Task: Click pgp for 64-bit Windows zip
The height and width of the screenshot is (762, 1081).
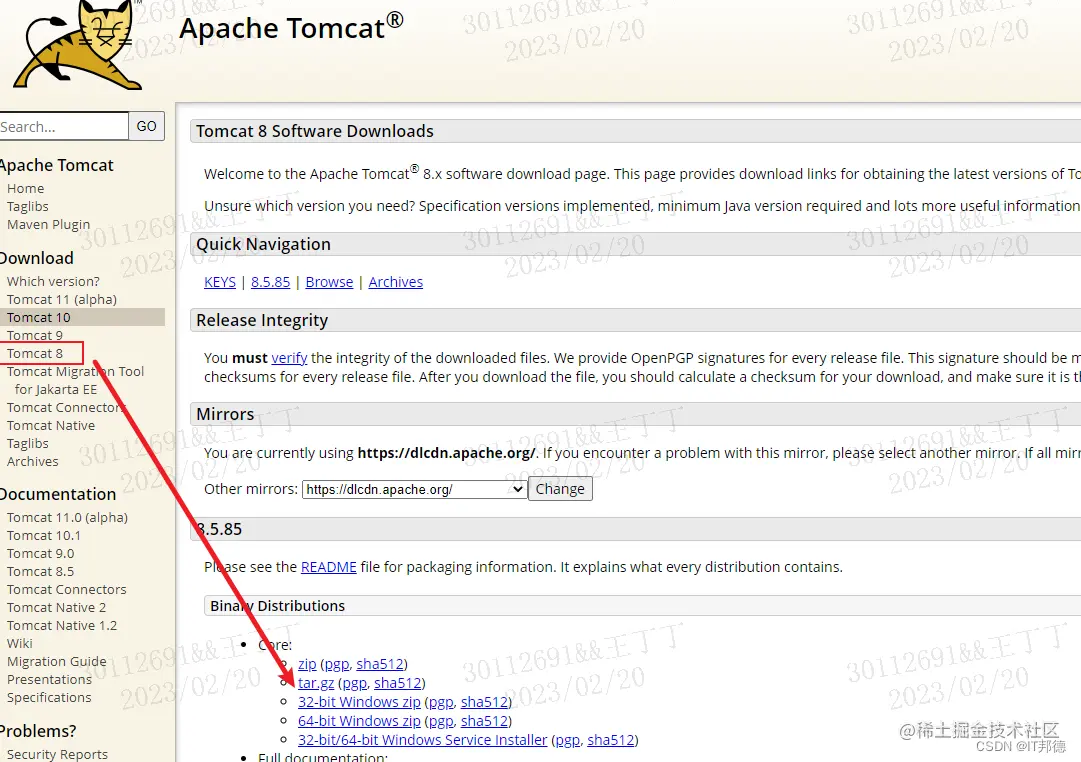Action: [441, 721]
